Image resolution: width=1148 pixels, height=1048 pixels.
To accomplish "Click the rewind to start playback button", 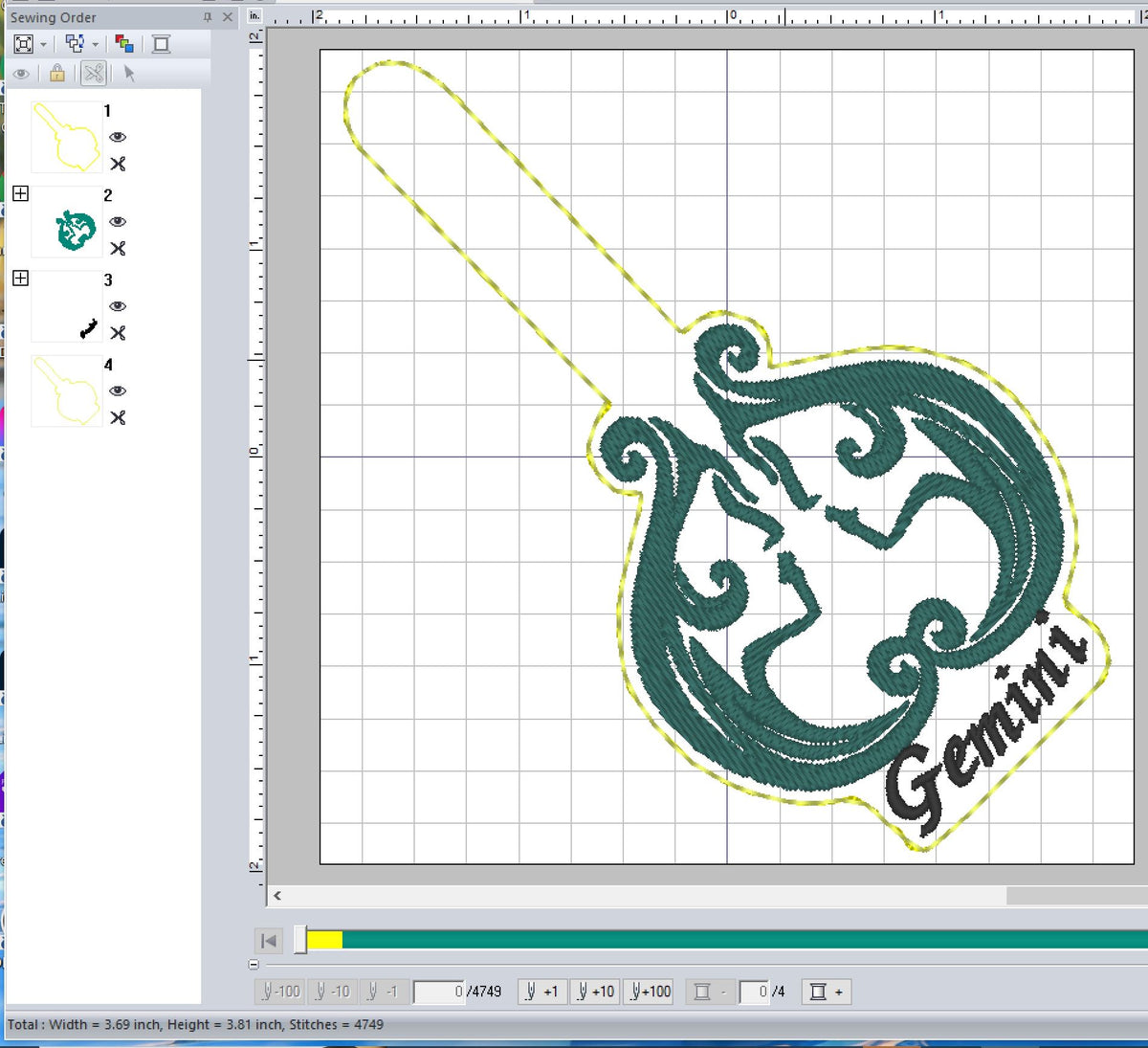I will pyautogui.click(x=269, y=941).
